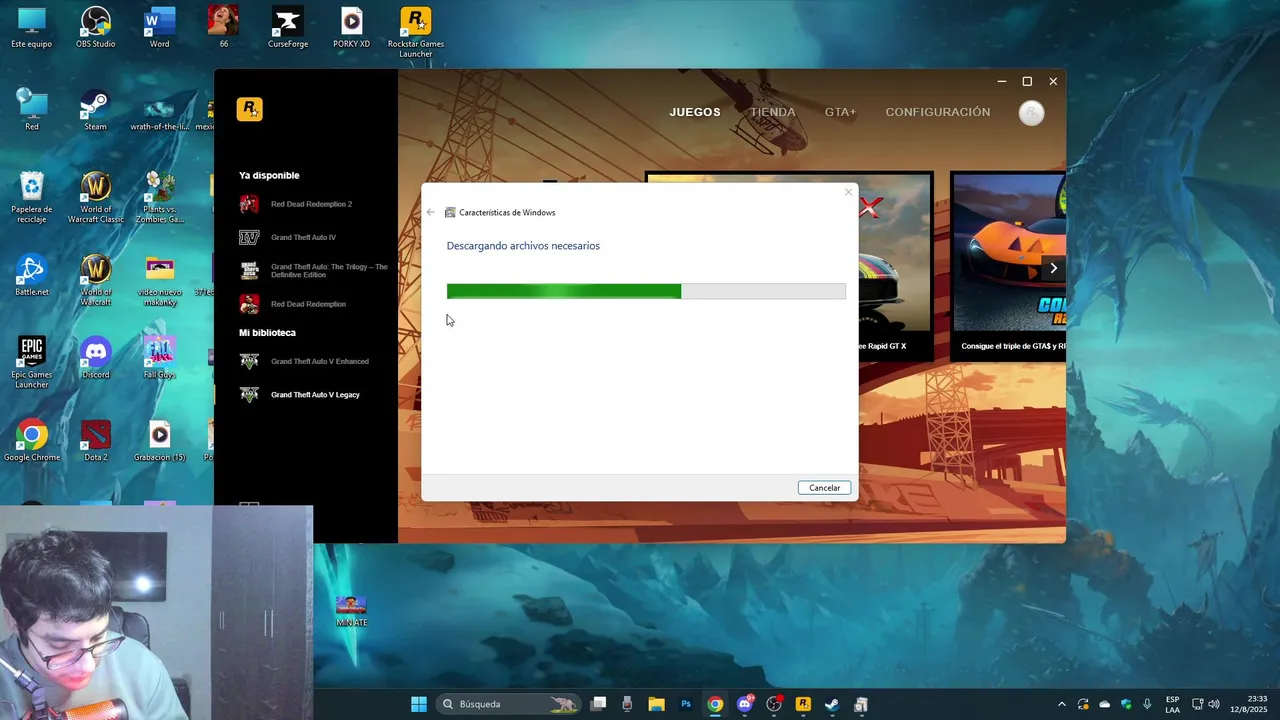The image size is (1280, 720).
Task: Click the 'Mi biblioteca' heading
Action: (267, 332)
